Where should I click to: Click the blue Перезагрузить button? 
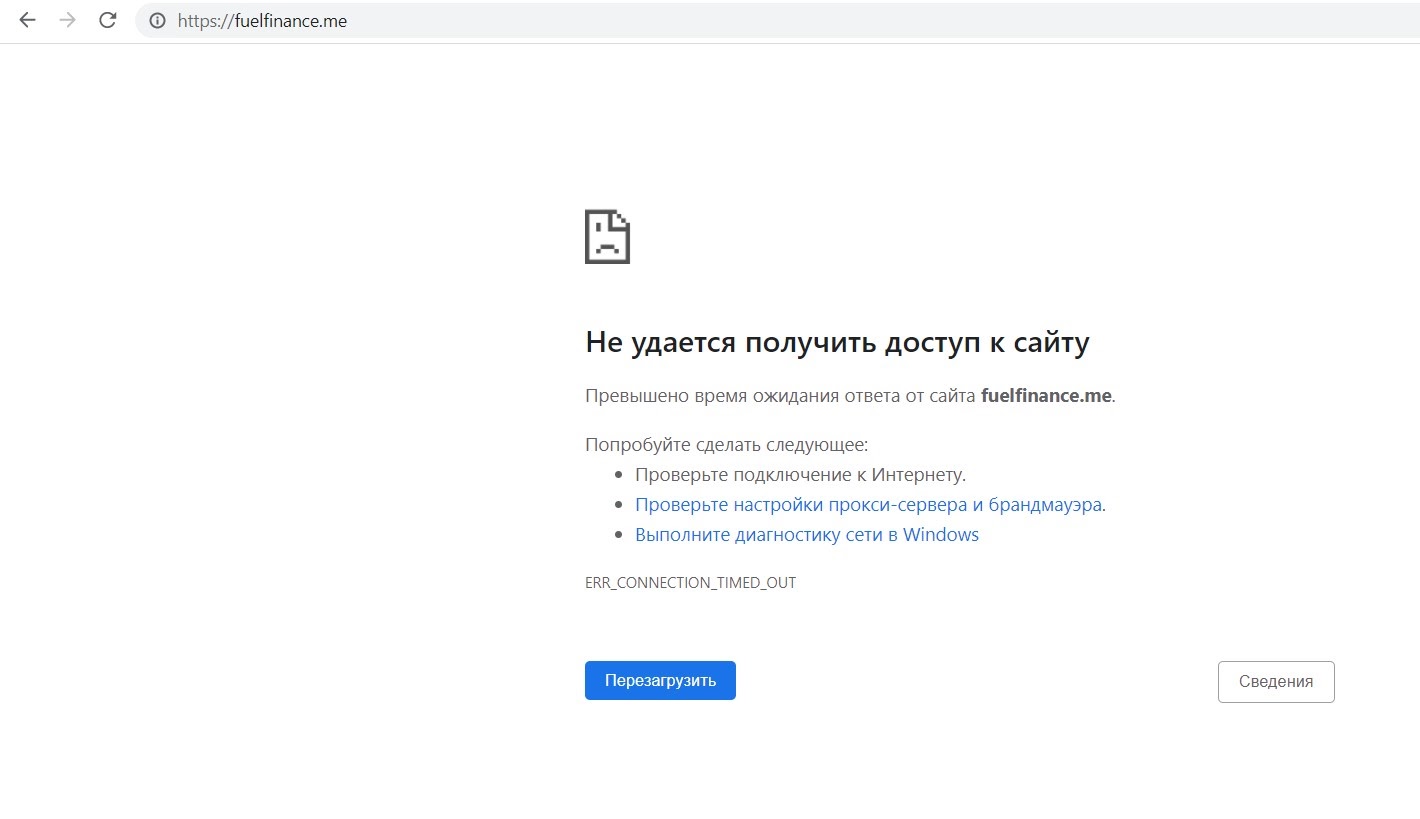pyautogui.click(x=660, y=680)
